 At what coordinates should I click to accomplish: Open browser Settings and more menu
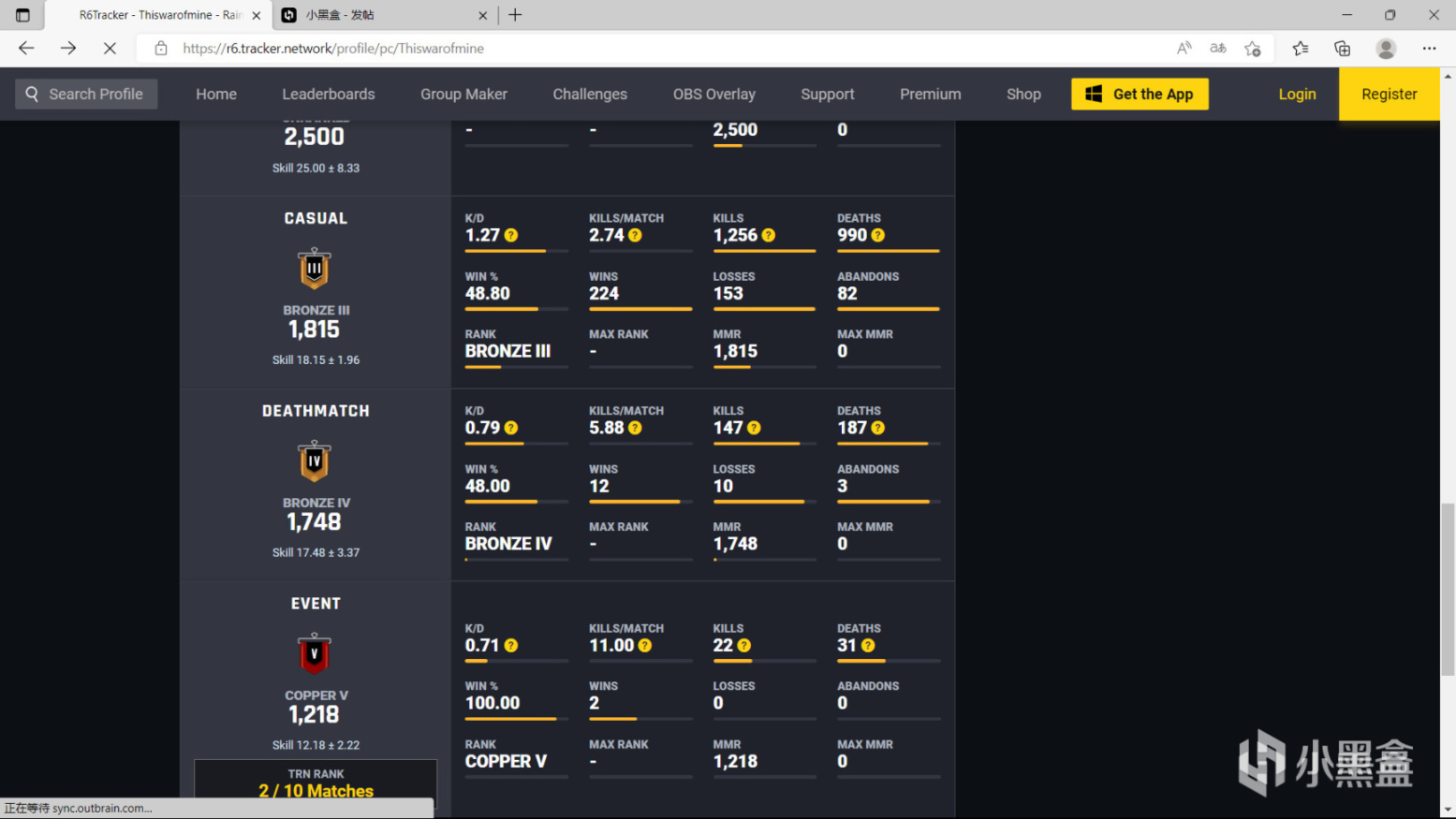(x=1429, y=48)
